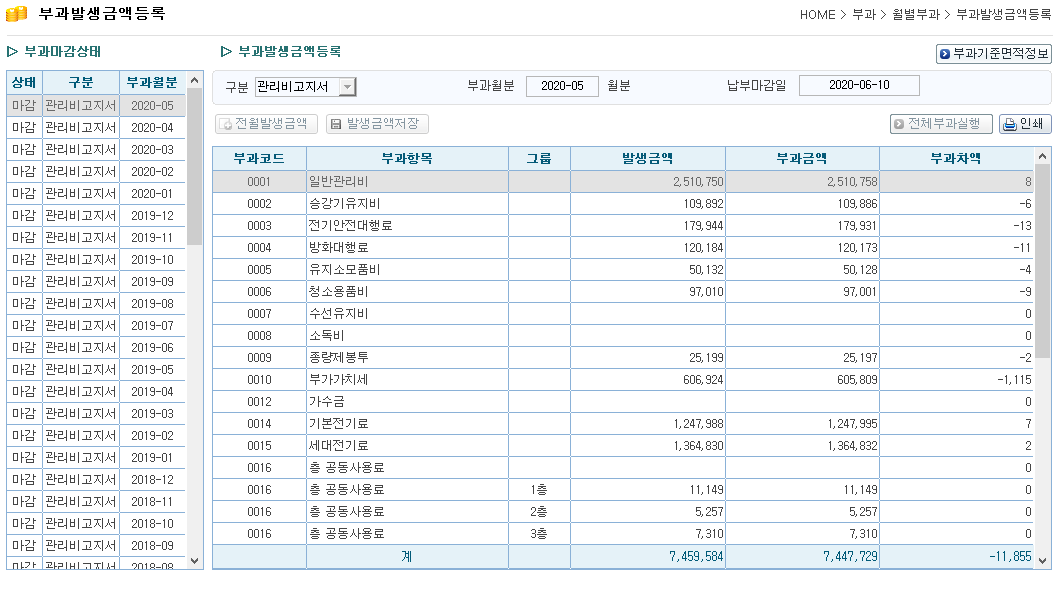The height and width of the screenshot is (606, 1060).
Task: Select the 2020-05 row in the left list
Action: [x=96, y=106]
